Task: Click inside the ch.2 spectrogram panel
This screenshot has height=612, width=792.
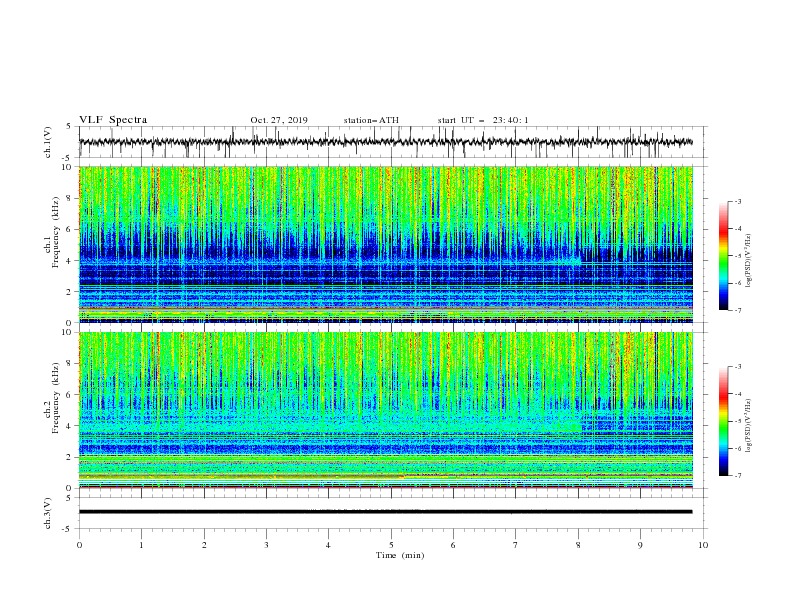Action: [x=385, y=410]
